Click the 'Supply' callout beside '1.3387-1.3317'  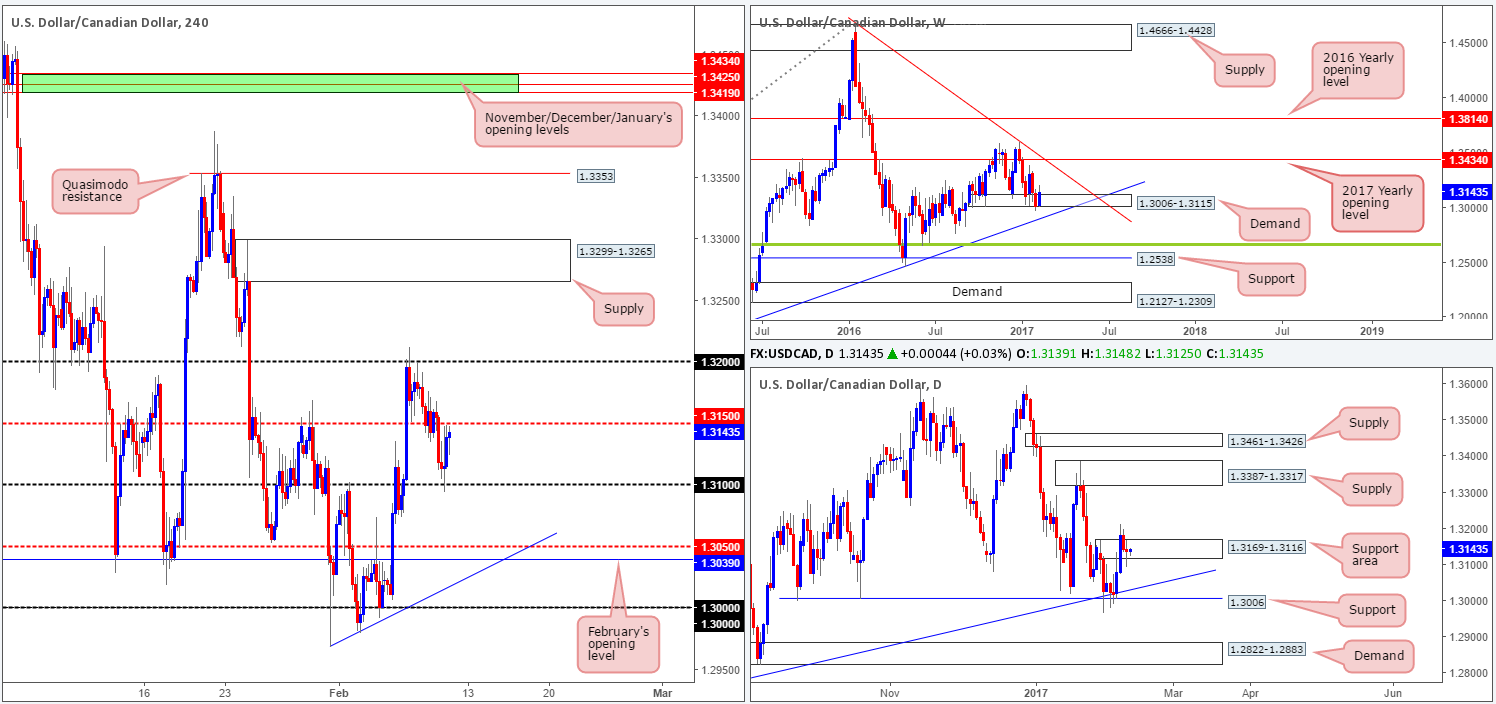pos(1371,488)
